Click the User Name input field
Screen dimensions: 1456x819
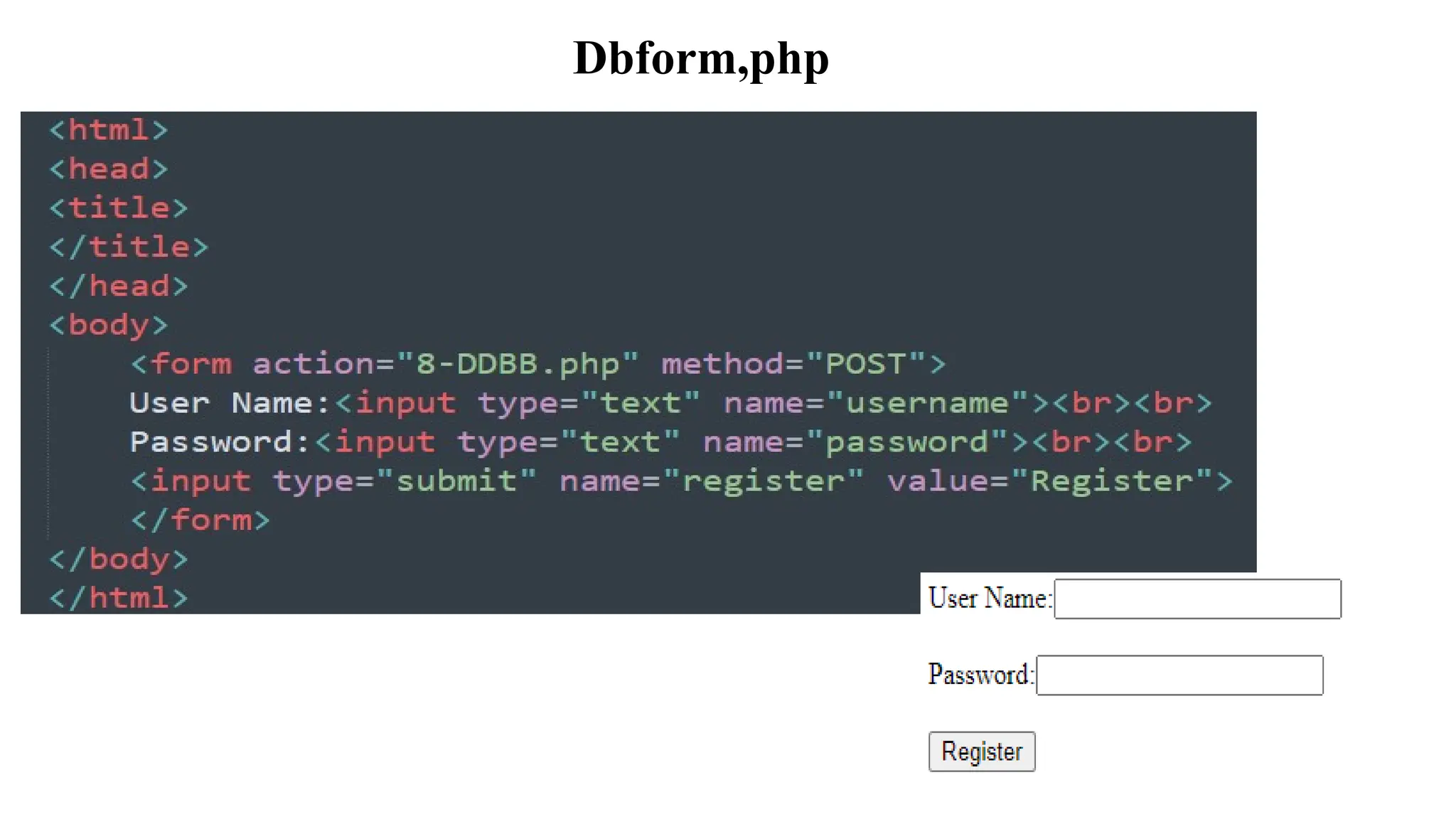point(1197,599)
